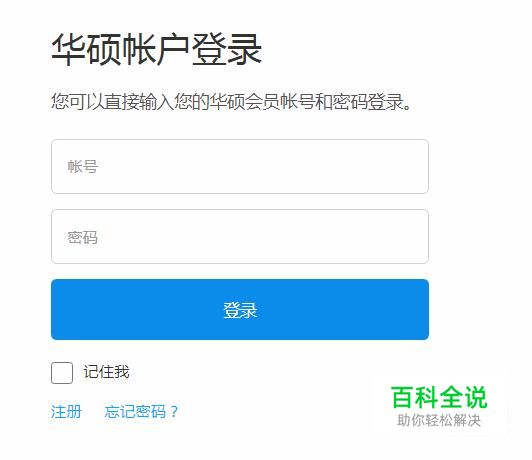
Task: Click the gray 助你轻松解决 watermark caption
Action: 439,420
